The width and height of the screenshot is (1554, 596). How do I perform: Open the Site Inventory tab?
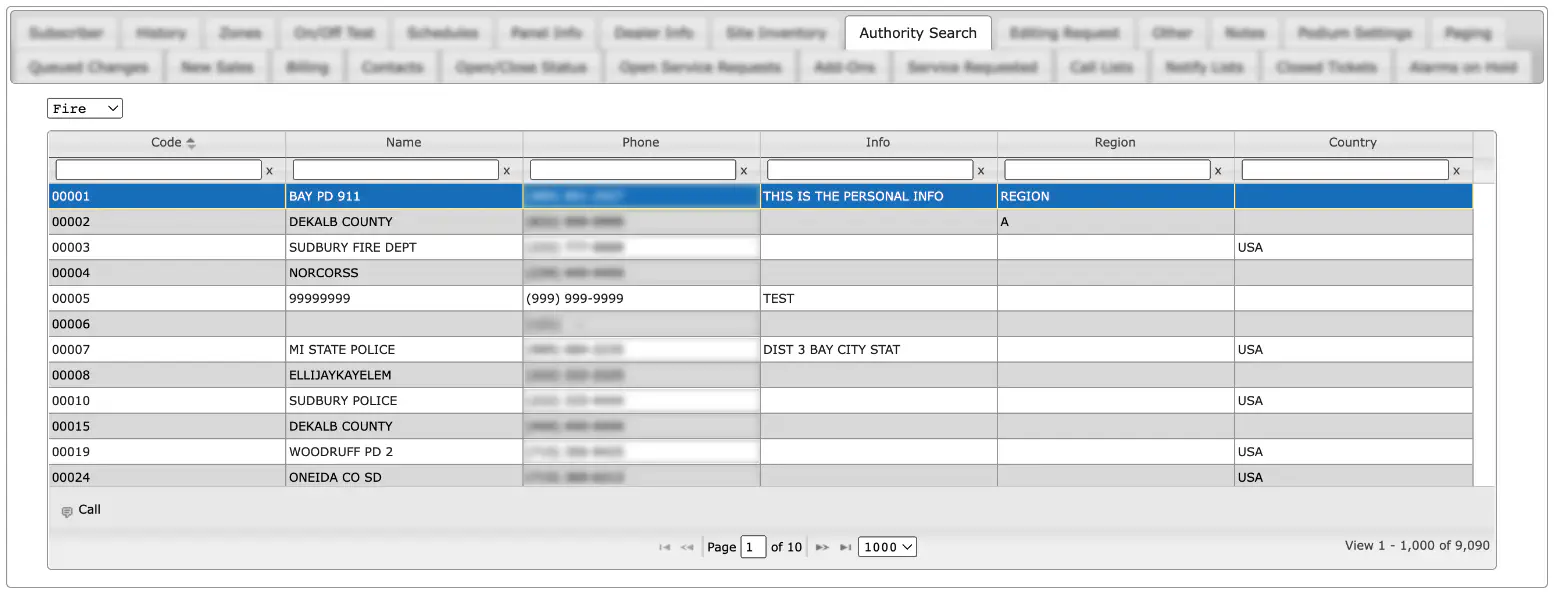click(x=776, y=33)
